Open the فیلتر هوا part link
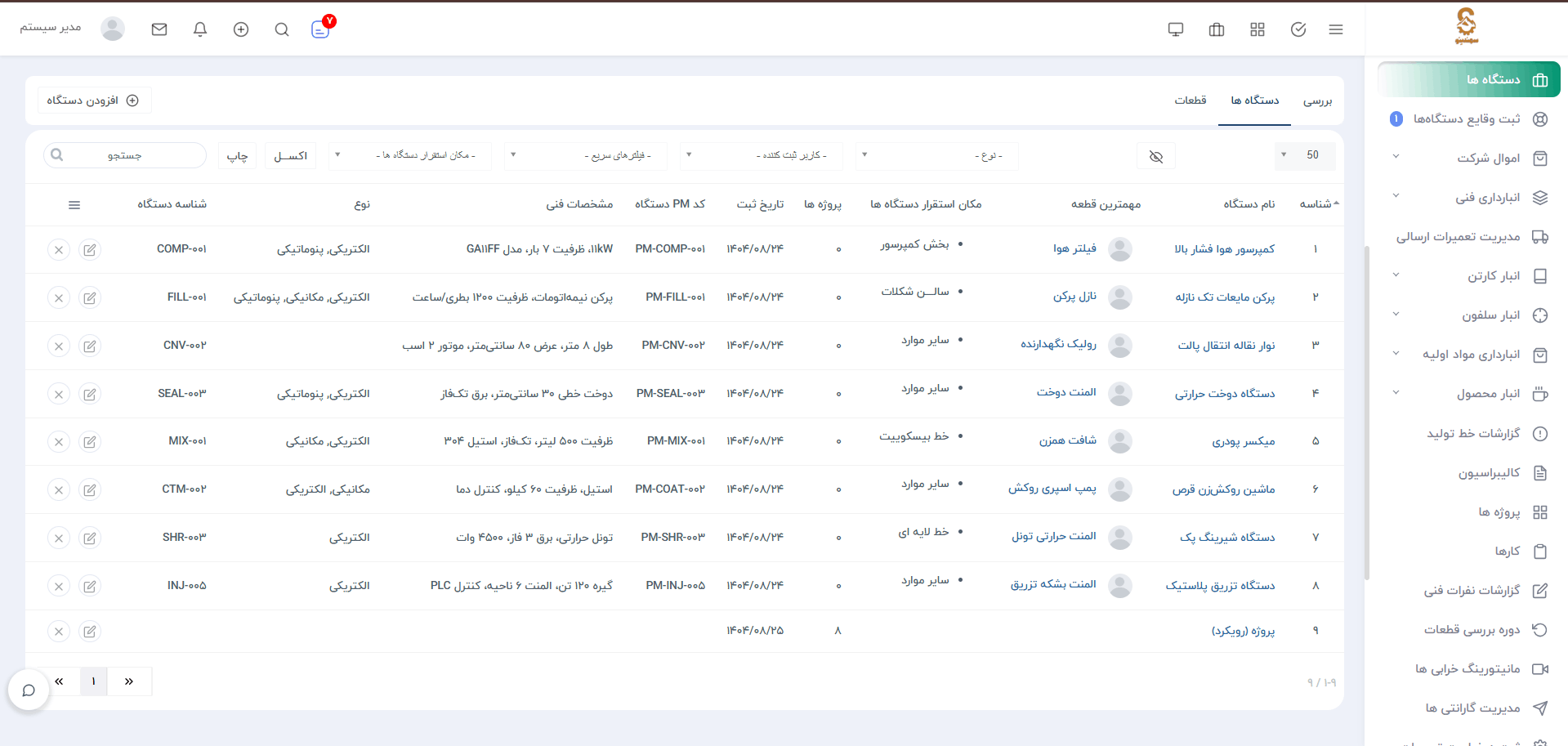1568x746 pixels. [1074, 248]
